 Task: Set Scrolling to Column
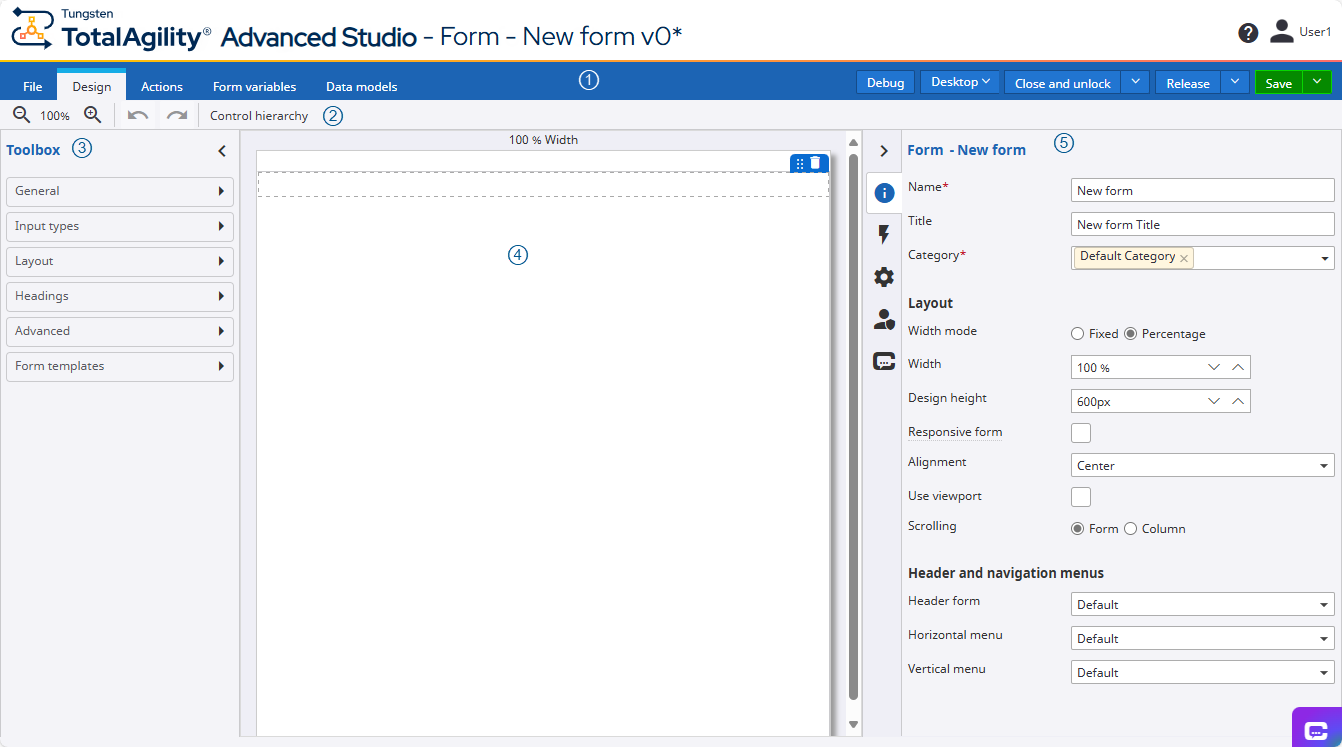[x=1130, y=528]
